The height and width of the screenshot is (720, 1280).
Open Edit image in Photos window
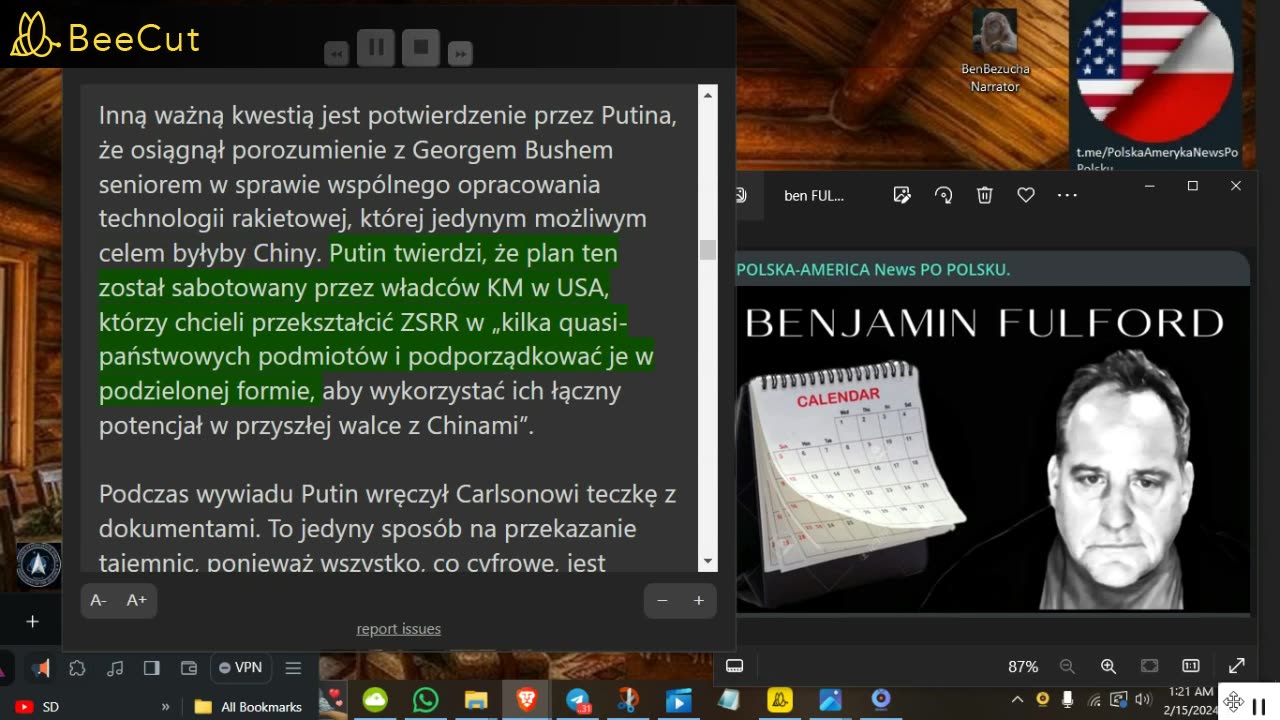pos(902,195)
